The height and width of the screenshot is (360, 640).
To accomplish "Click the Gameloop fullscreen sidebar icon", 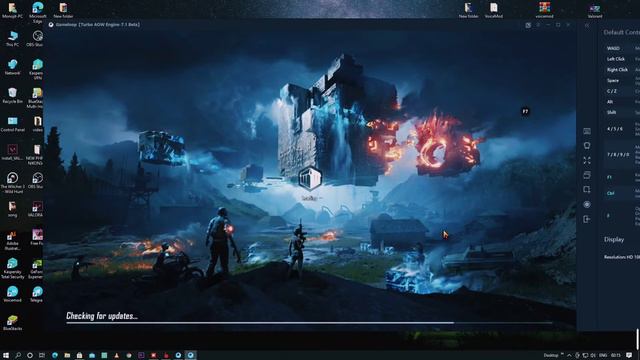I will click(587, 160).
